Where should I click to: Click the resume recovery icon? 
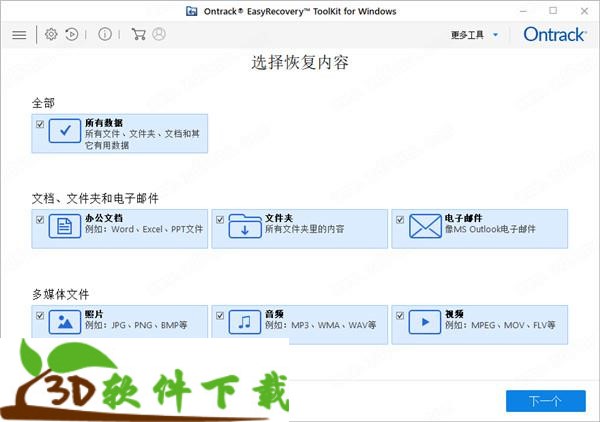click(72, 34)
